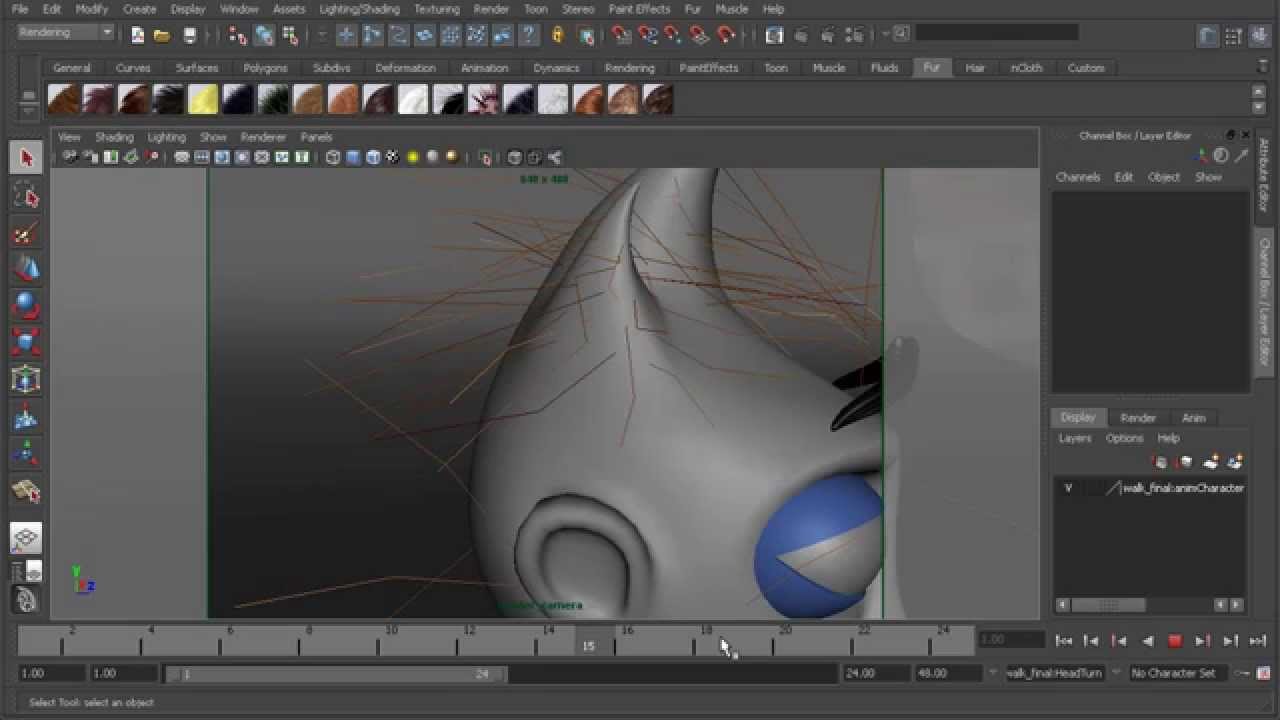Viewport: 1280px width, 720px height.
Task: Click shelf scroll-up arrow at right
Action: pyautogui.click(x=1259, y=90)
